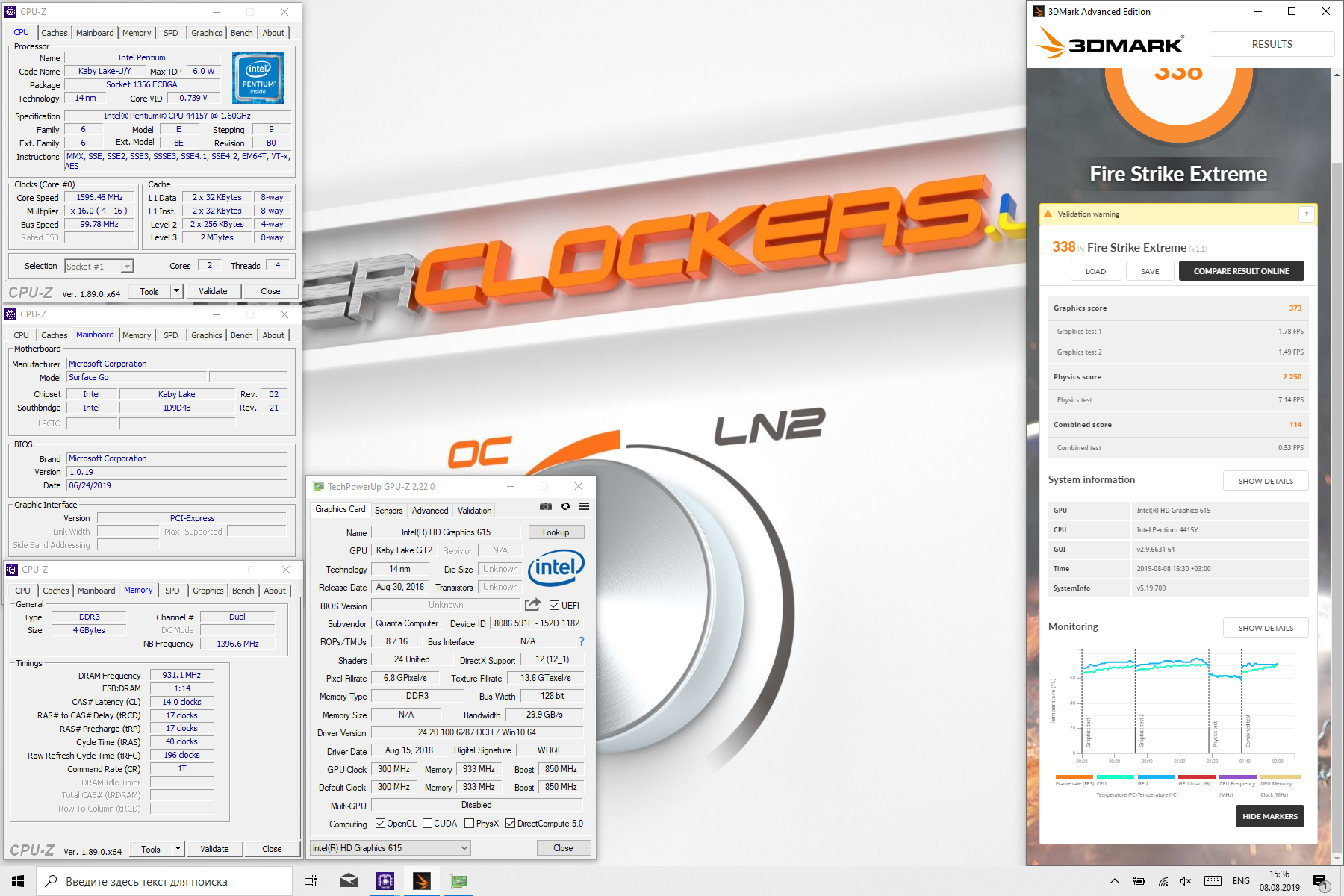Show details for System information
The height and width of the screenshot is (896, 1344).
pos(1266,481)
